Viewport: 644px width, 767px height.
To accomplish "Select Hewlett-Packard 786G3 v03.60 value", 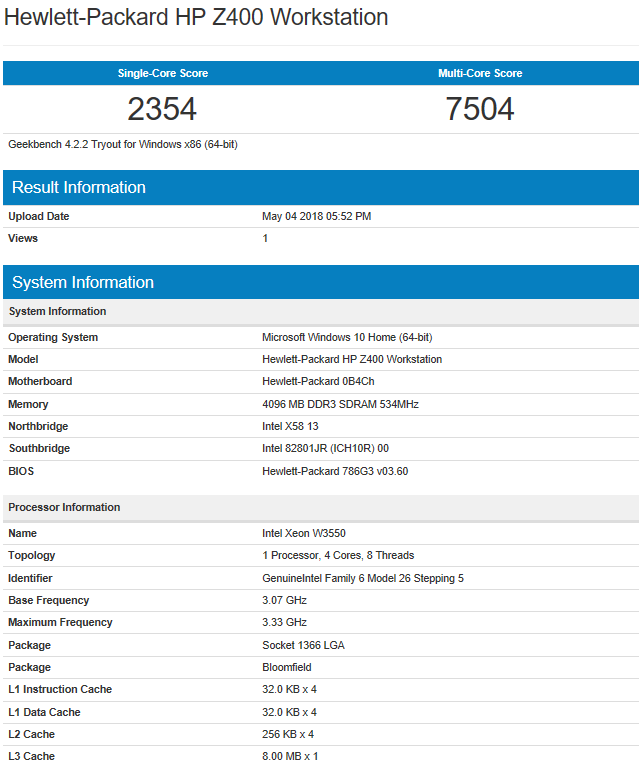I will [335, 472].
